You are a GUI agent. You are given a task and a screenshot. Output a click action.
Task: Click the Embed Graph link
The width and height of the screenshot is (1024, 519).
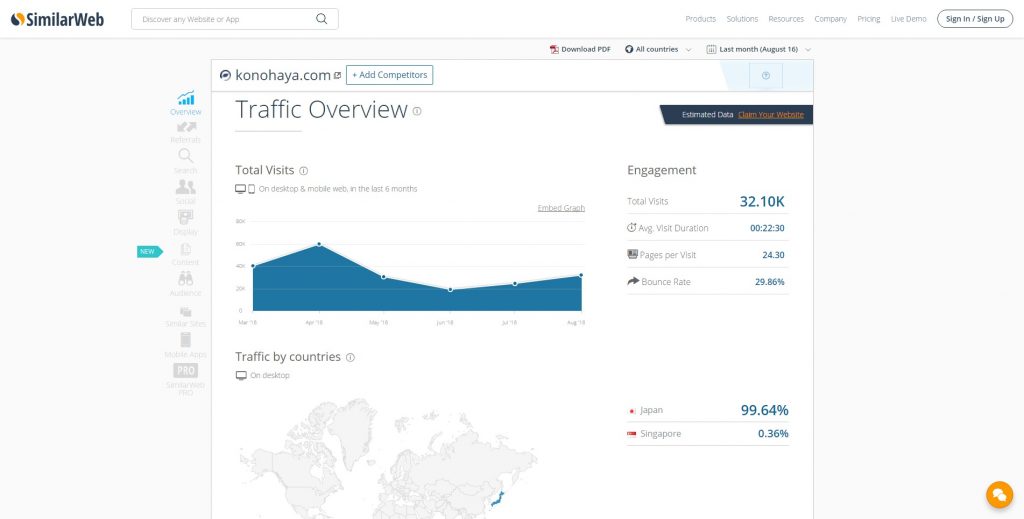(561, 208)
